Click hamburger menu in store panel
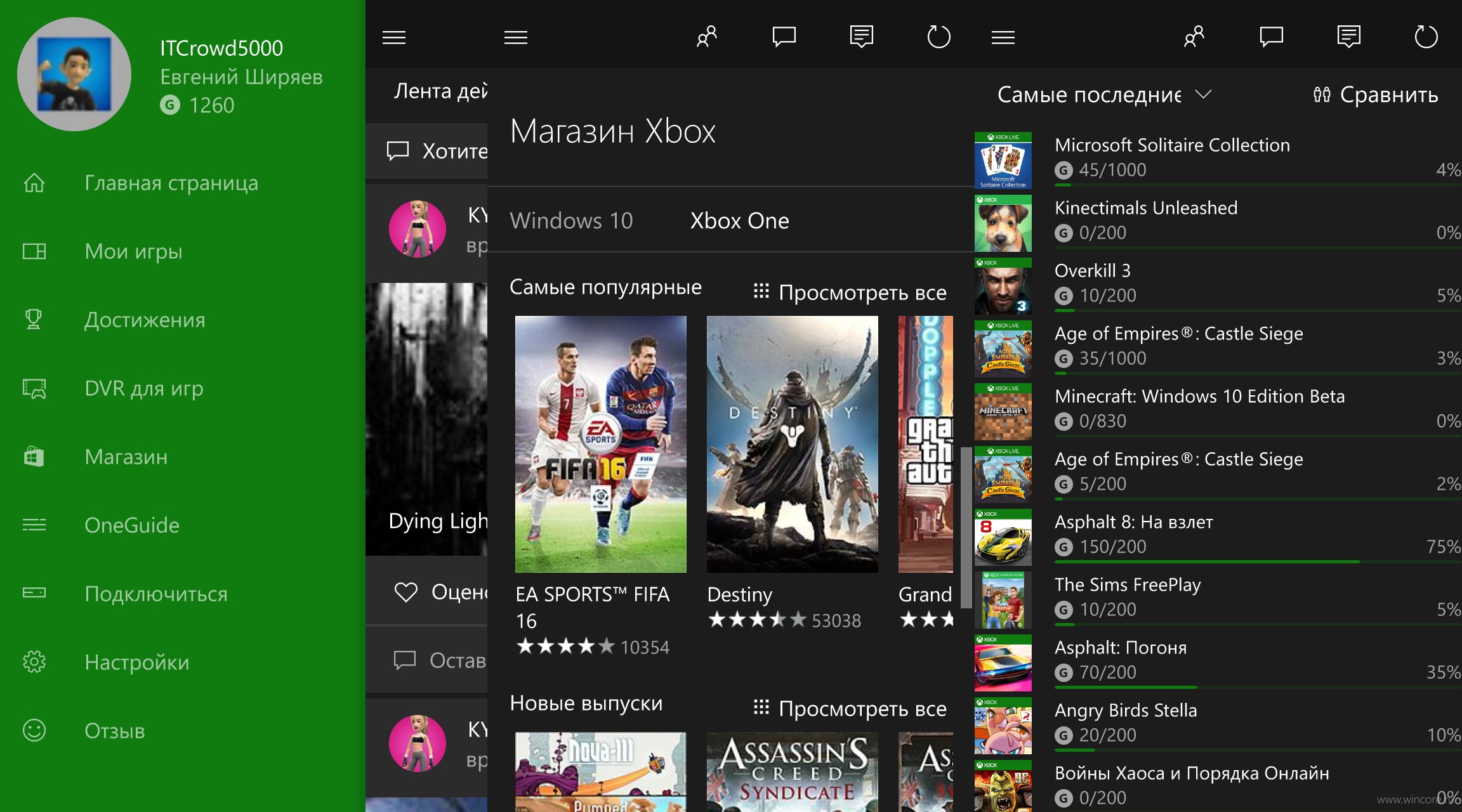1462x812 pixels. (516, 37)
